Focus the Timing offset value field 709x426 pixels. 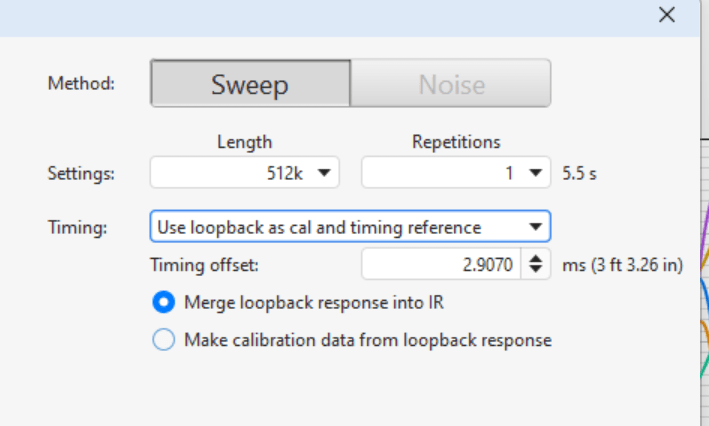441,264
